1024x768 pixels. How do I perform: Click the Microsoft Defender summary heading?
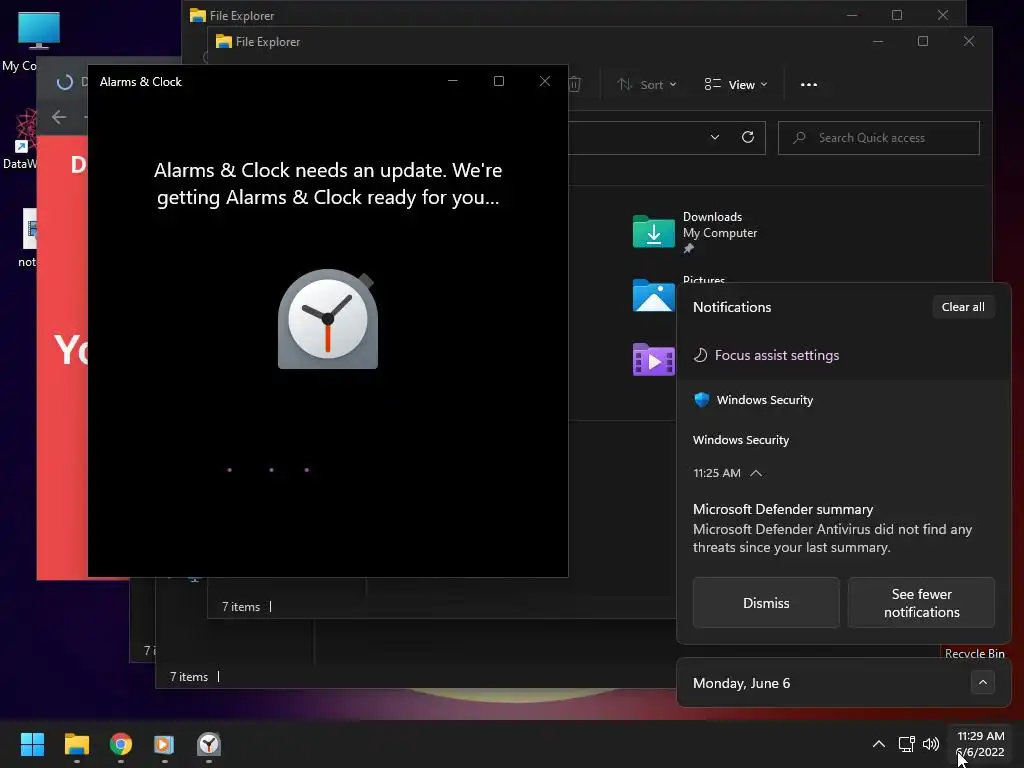click(783, 509)
